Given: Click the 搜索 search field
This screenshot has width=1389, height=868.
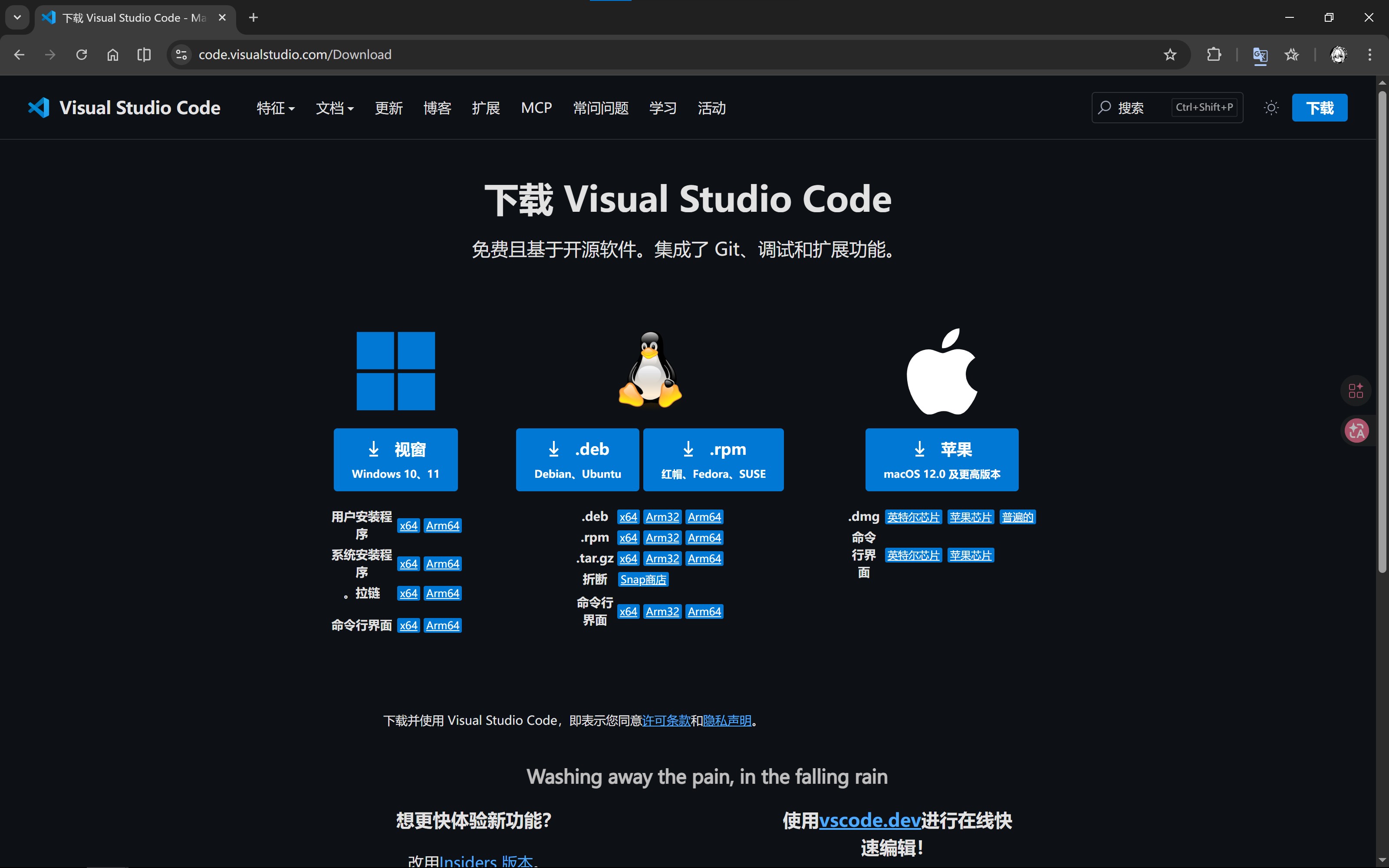Looking at the screenshot, I should pyautogui.click(x=1168, y=108).
